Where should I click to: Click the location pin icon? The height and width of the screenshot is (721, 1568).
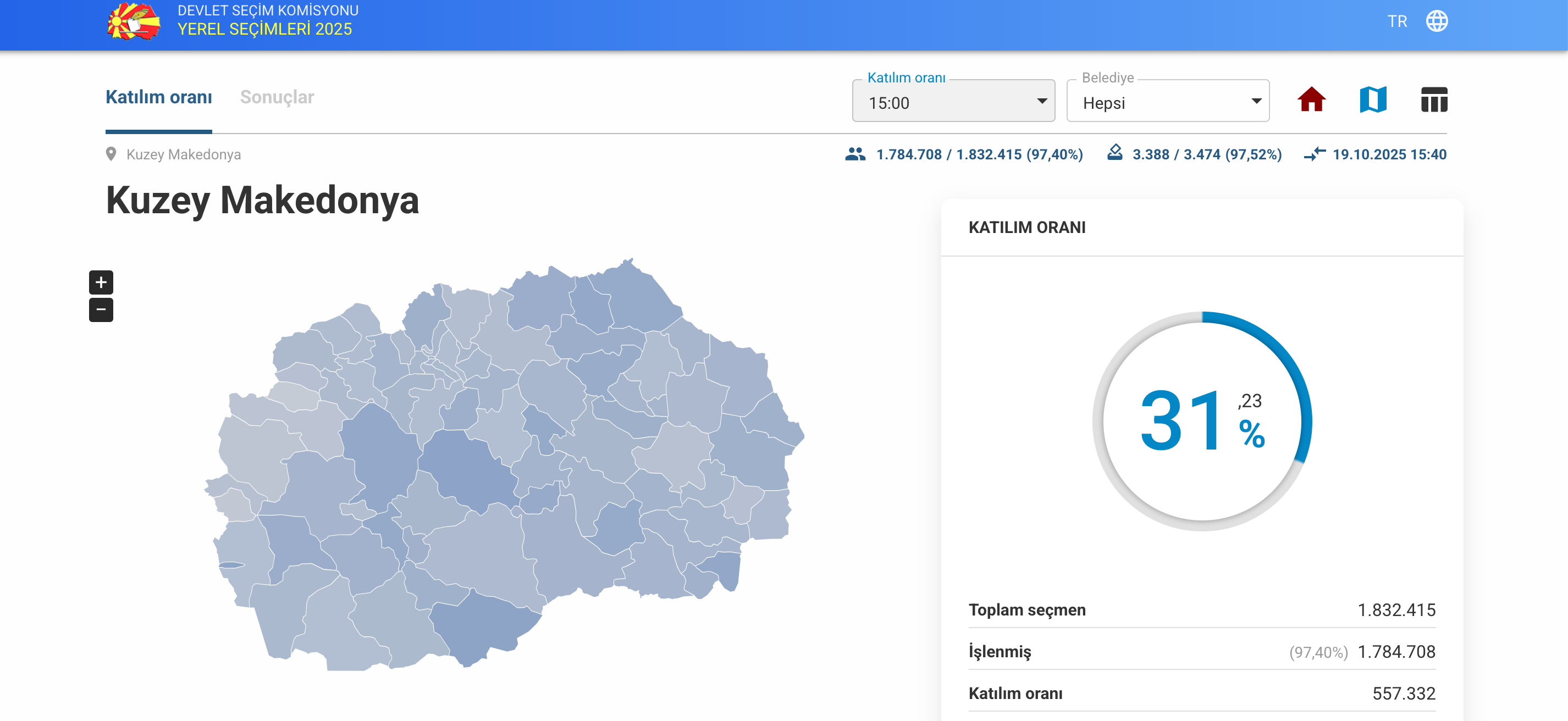111,154
